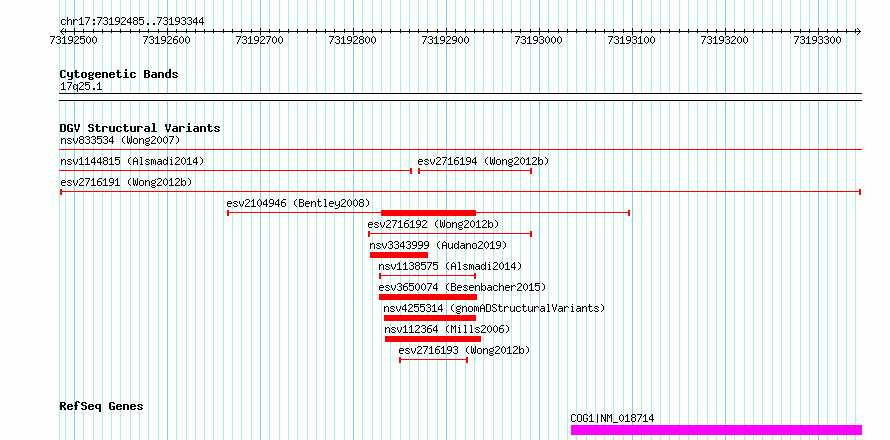The height and width of the screenshot is (440, 890).
Task: Click ruler position 73193000
Action: 539,40
